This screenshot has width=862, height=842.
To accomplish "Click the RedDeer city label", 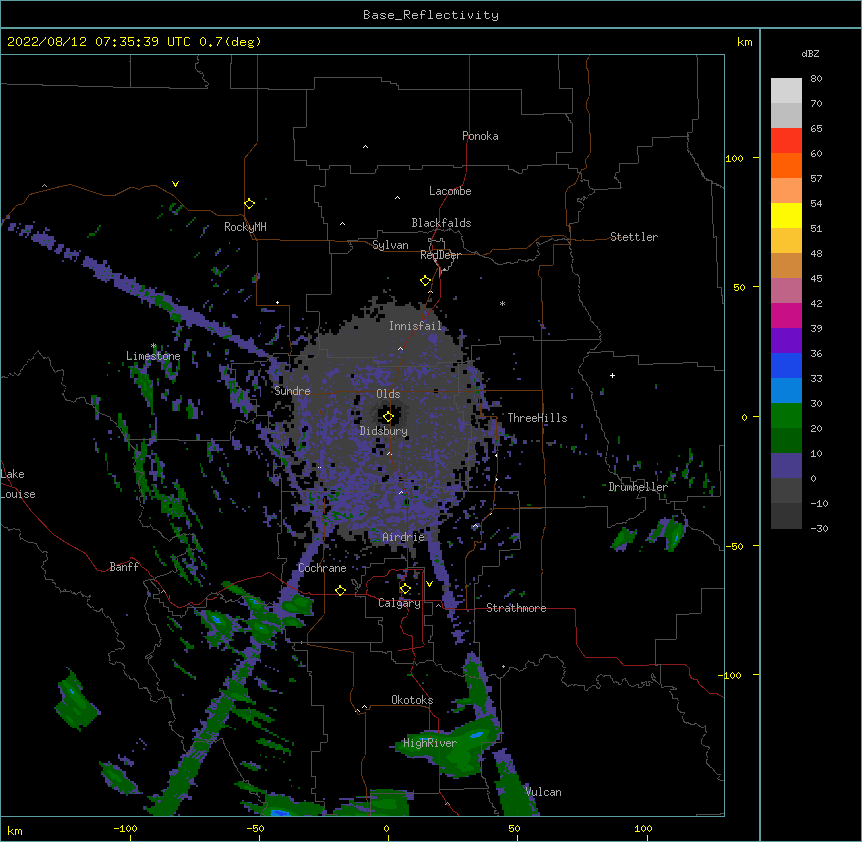I will 440,255.
